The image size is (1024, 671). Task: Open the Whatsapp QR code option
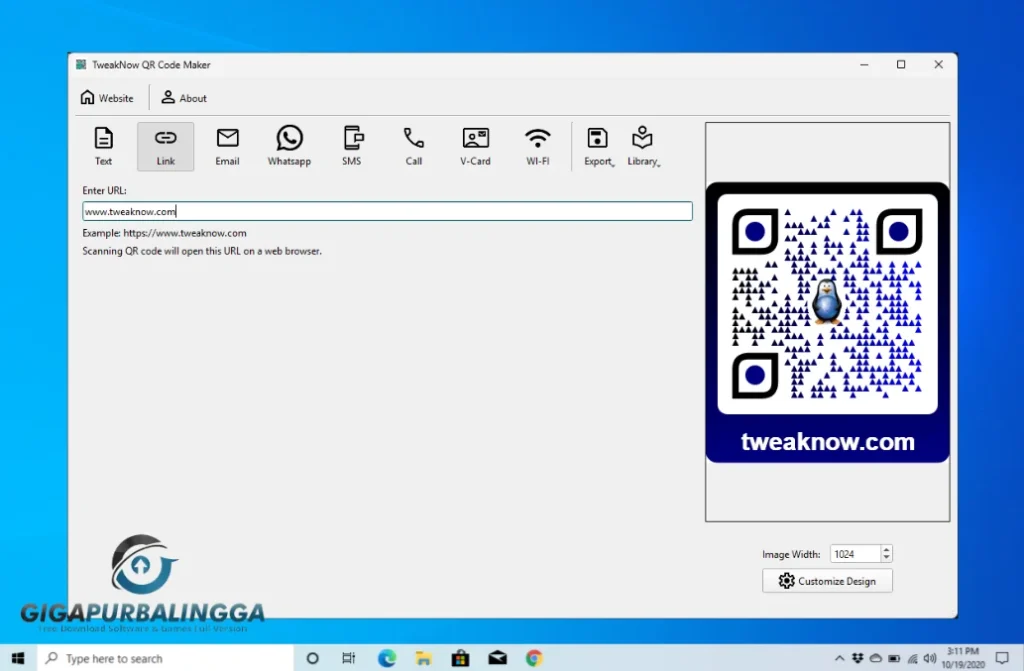pyautogui.click(x=289, y=145)
